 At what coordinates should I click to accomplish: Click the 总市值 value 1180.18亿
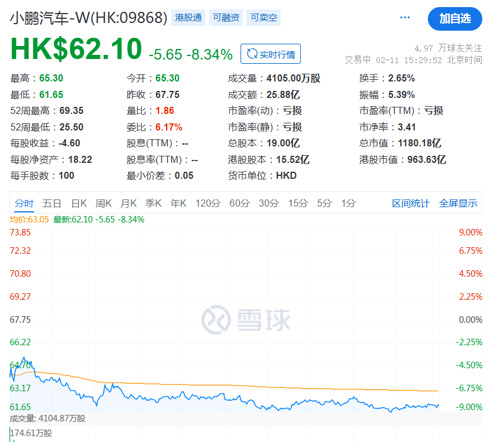click(x=419, y=143)
